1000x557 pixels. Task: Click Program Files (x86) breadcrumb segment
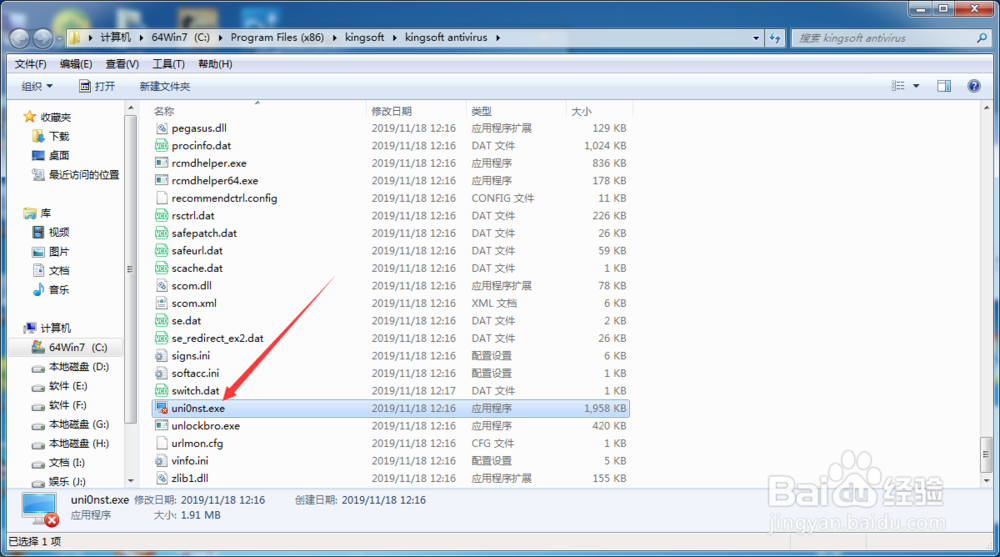(277, 38)
